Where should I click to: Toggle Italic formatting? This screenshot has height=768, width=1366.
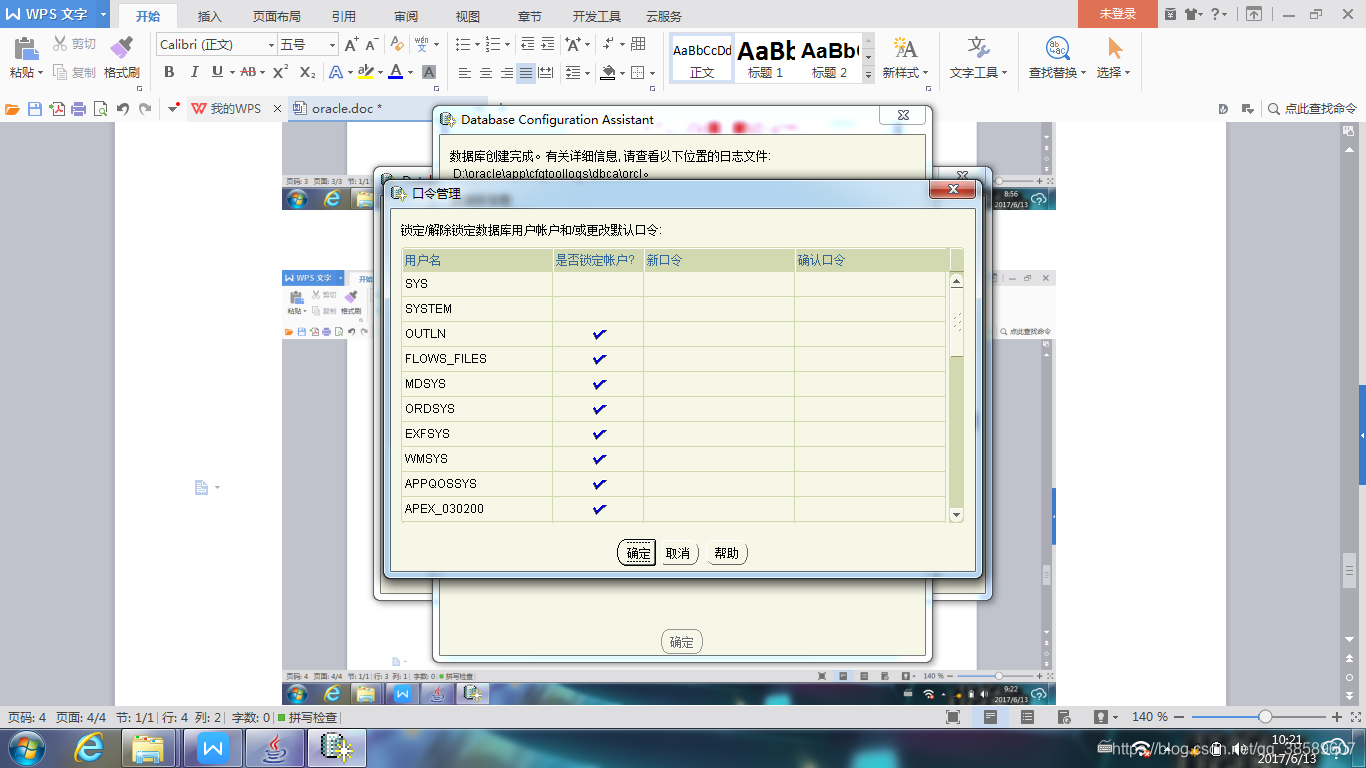(193, 72)
